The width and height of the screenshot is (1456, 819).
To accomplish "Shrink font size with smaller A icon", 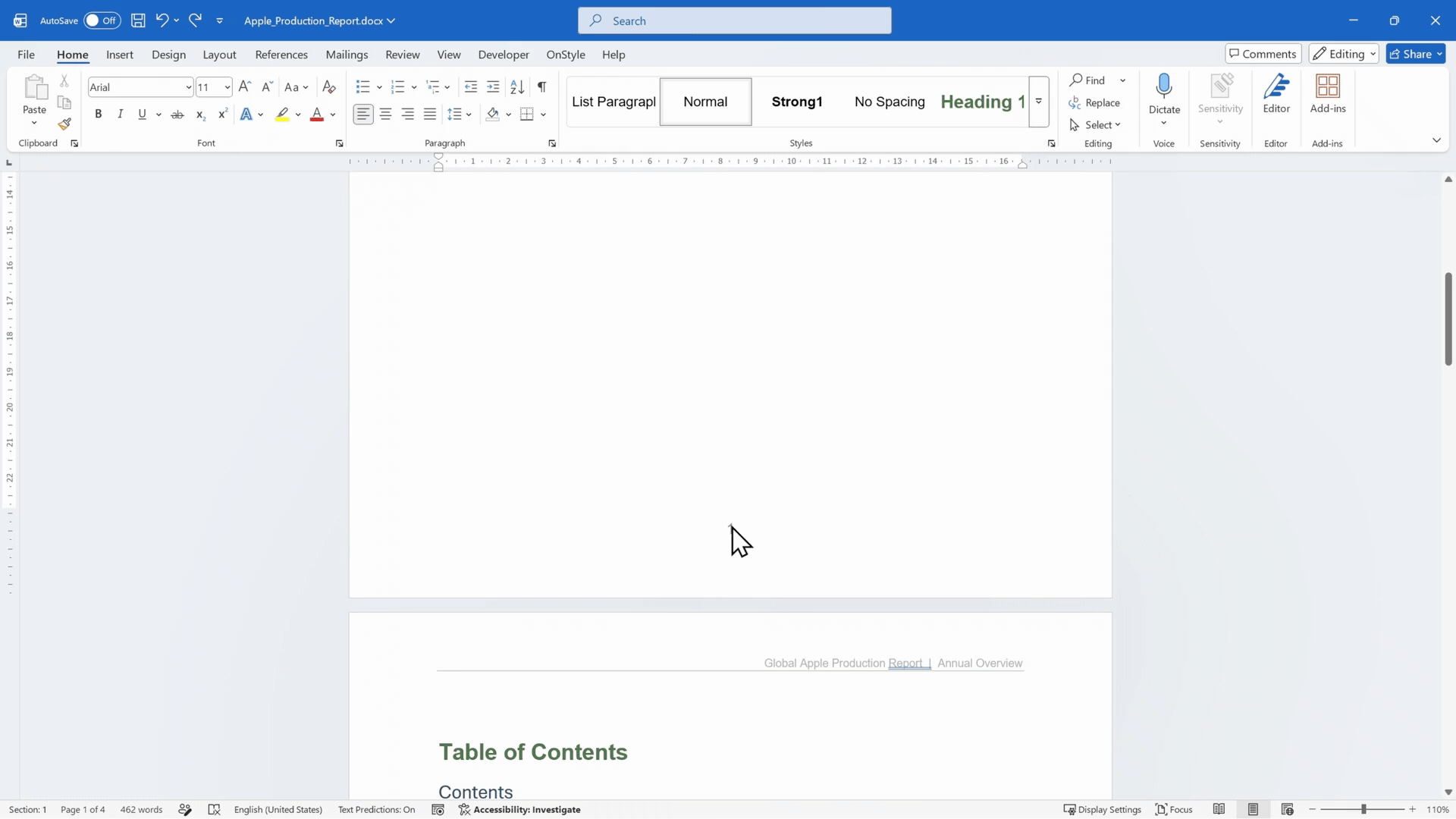I will (267, 87).
